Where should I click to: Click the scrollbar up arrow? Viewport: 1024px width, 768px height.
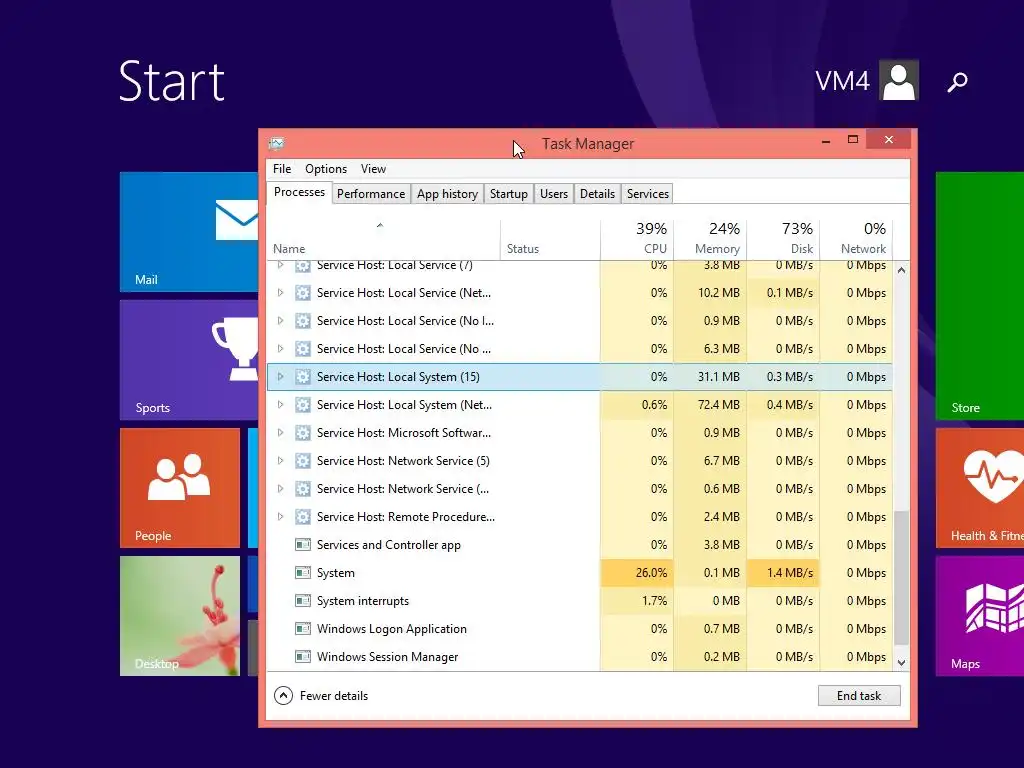[x=901, y=270]
